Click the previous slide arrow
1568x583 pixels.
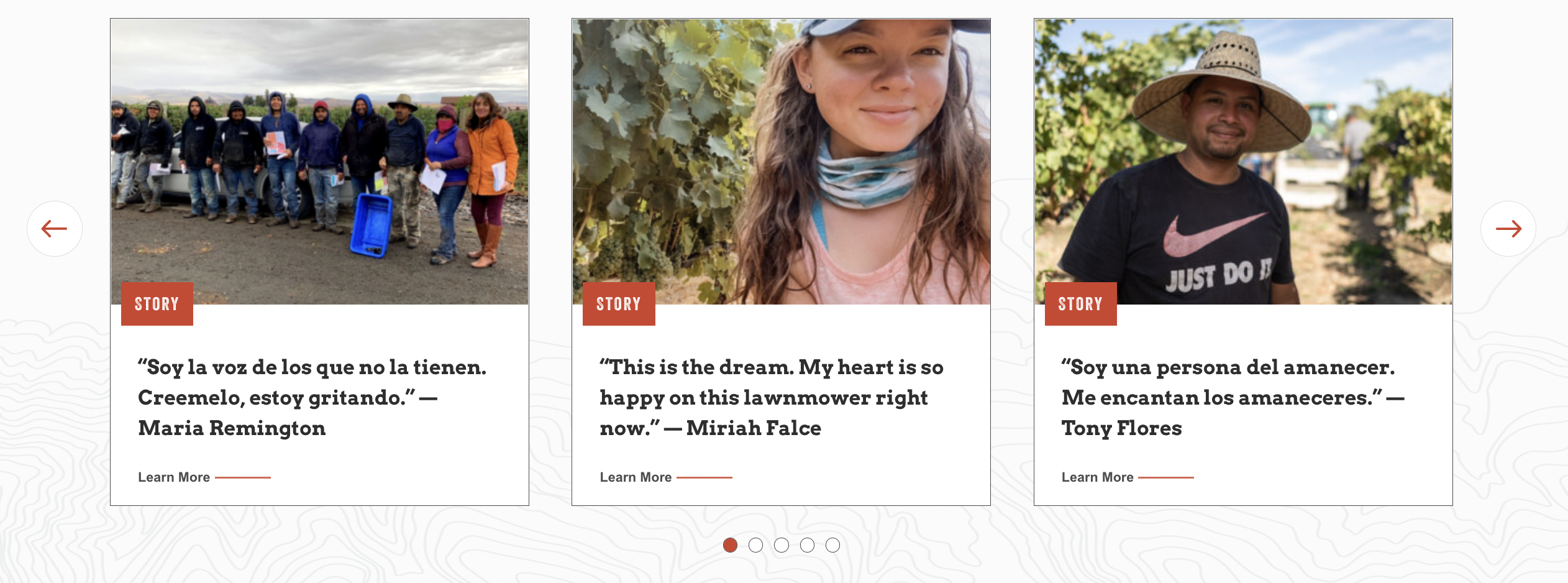coord(55,229)
